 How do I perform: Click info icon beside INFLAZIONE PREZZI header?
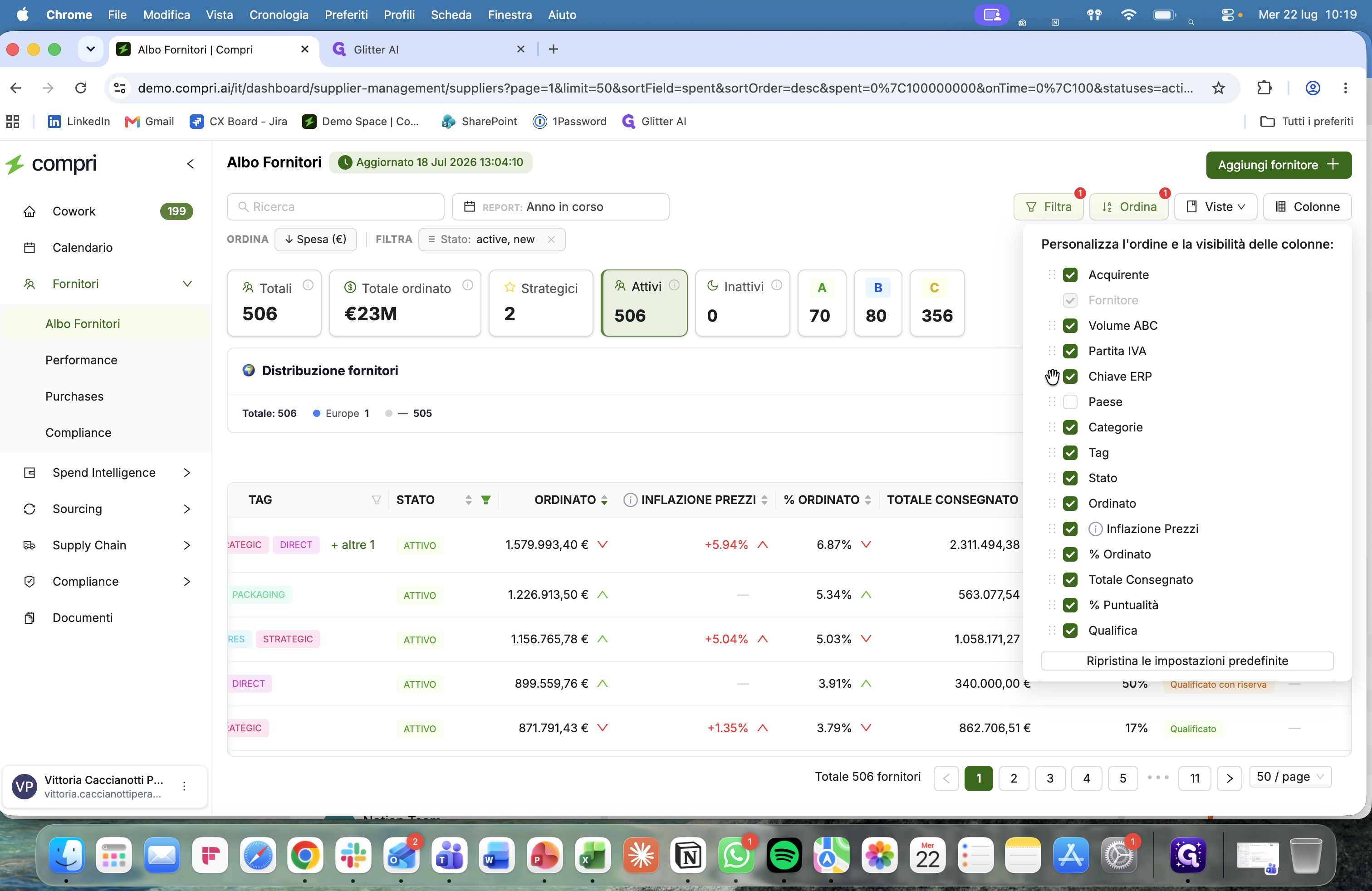pyautogui.click(x=630, y=499)
